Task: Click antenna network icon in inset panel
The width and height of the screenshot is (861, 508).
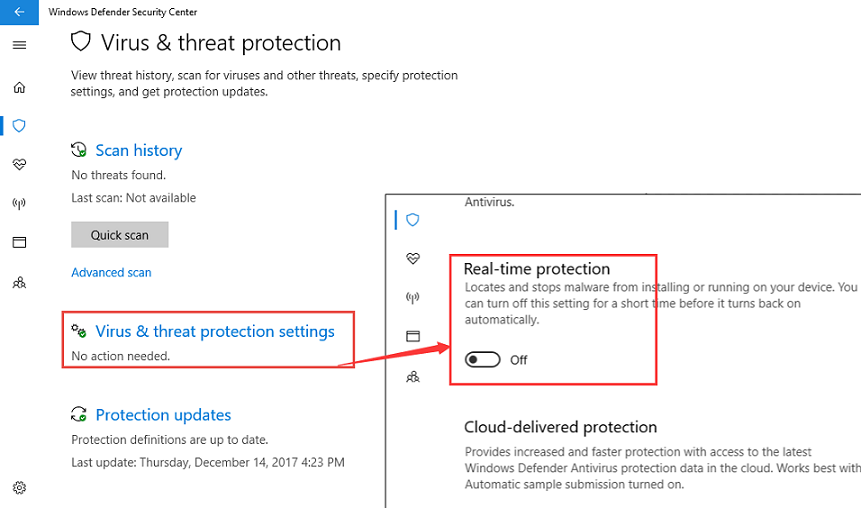Action: [413, 298]
